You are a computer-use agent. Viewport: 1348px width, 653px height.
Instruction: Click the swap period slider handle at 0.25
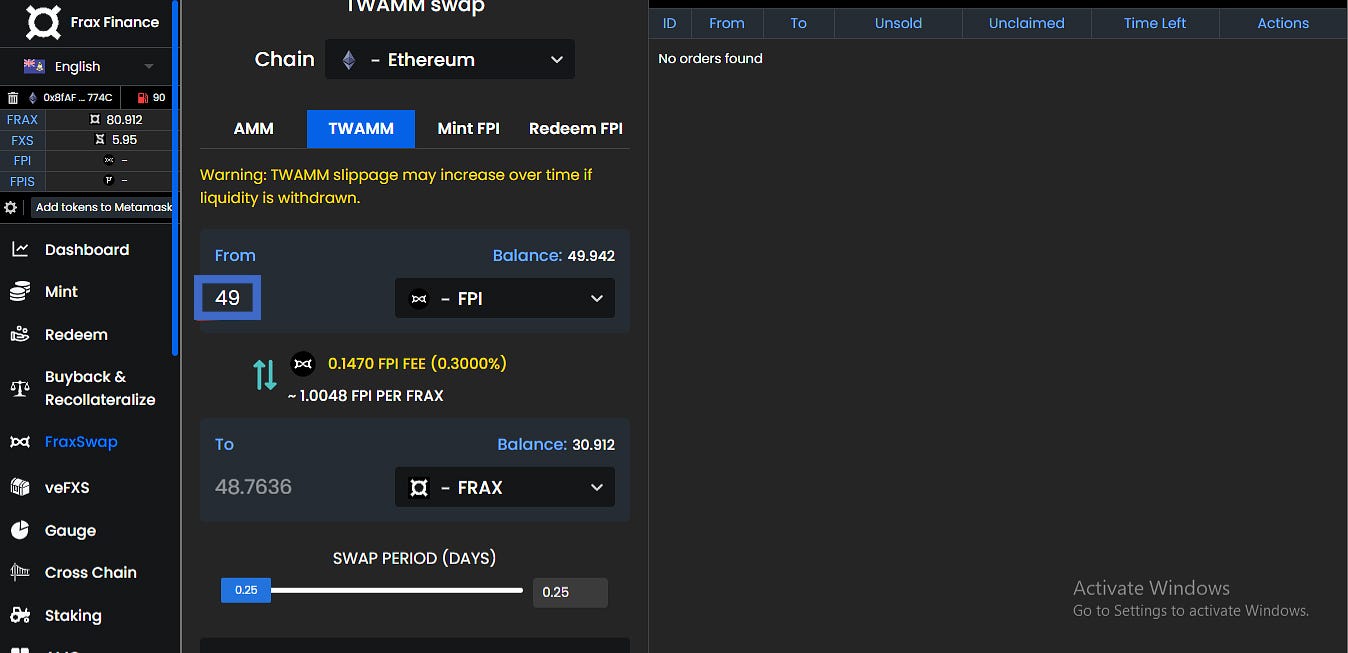point(246,590)
